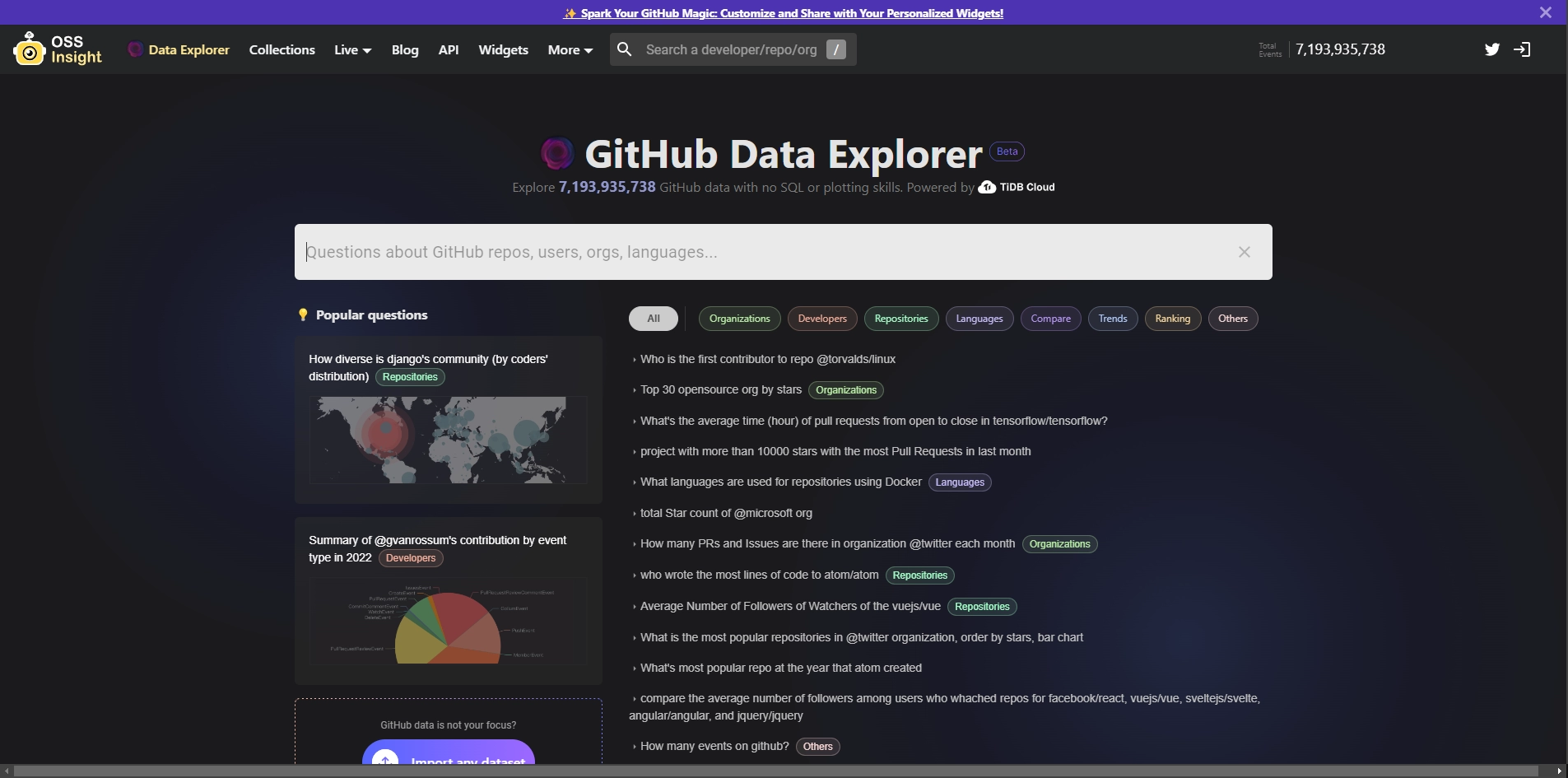Toggle the Languages filter chip
The image size is (1568, 778).
click(x=979, y=319)
